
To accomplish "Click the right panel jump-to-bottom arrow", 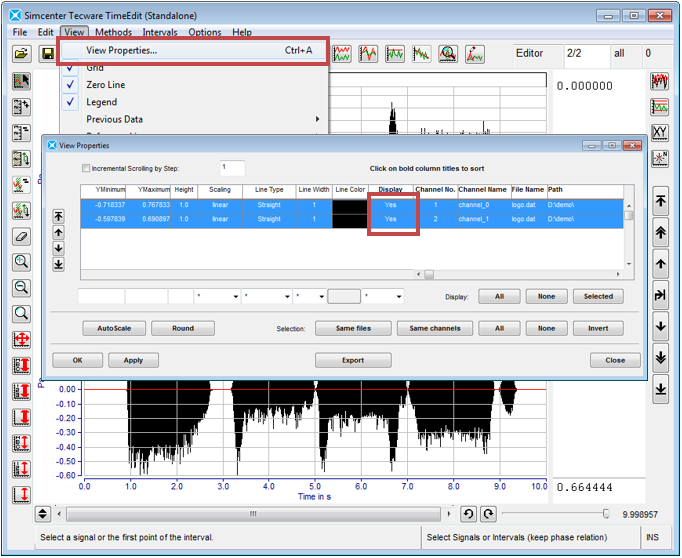I will click(660, 389).
